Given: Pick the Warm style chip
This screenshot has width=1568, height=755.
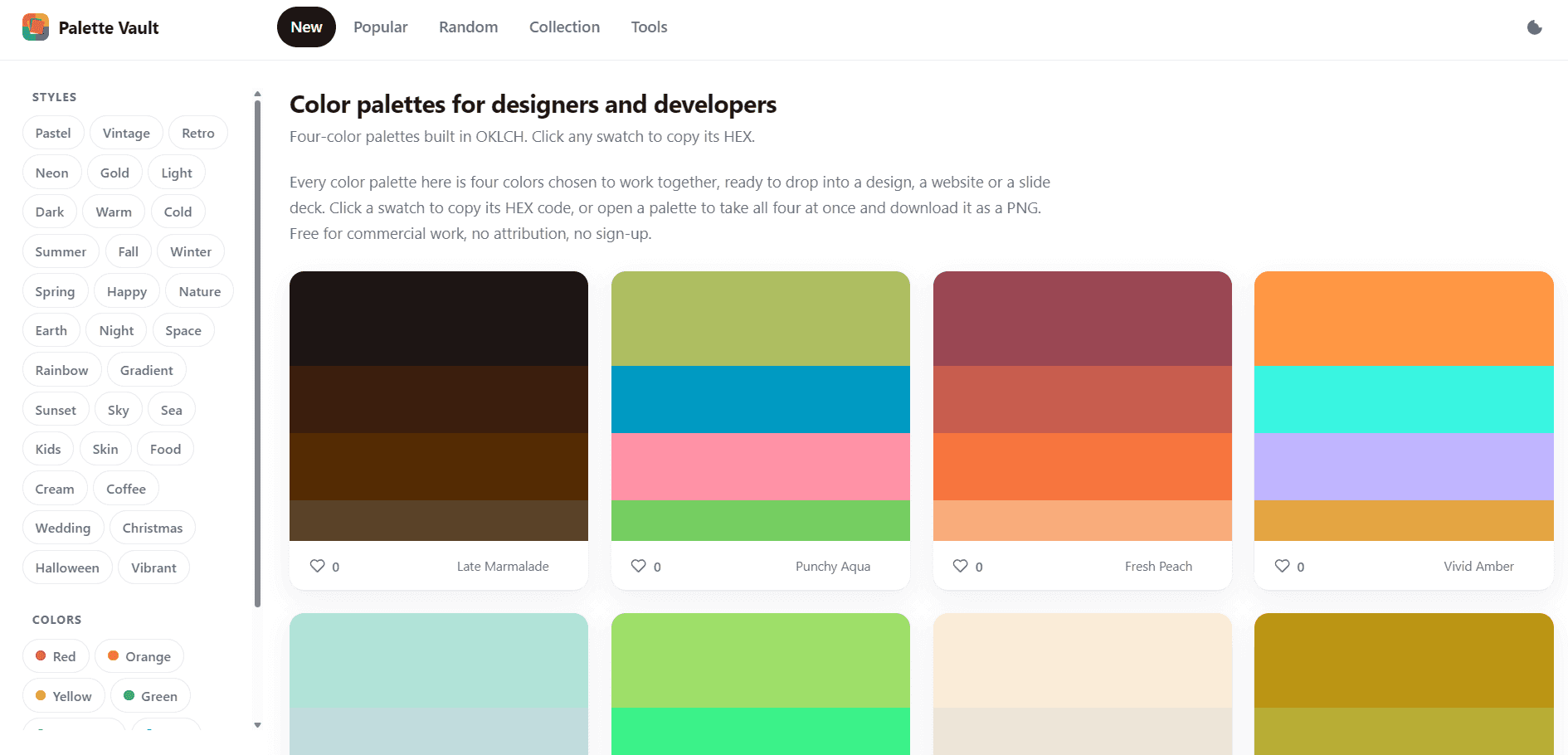Looking at the screenshot, I should coord(114,212).
